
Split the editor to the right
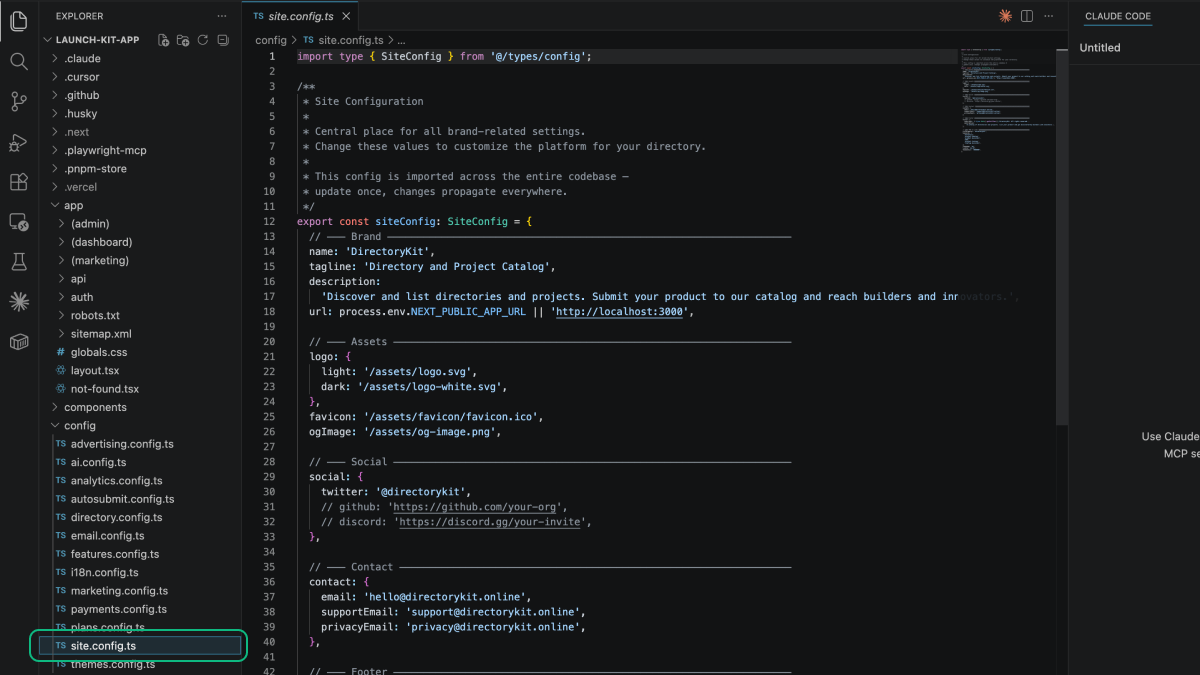click(x=1027, y=16)
